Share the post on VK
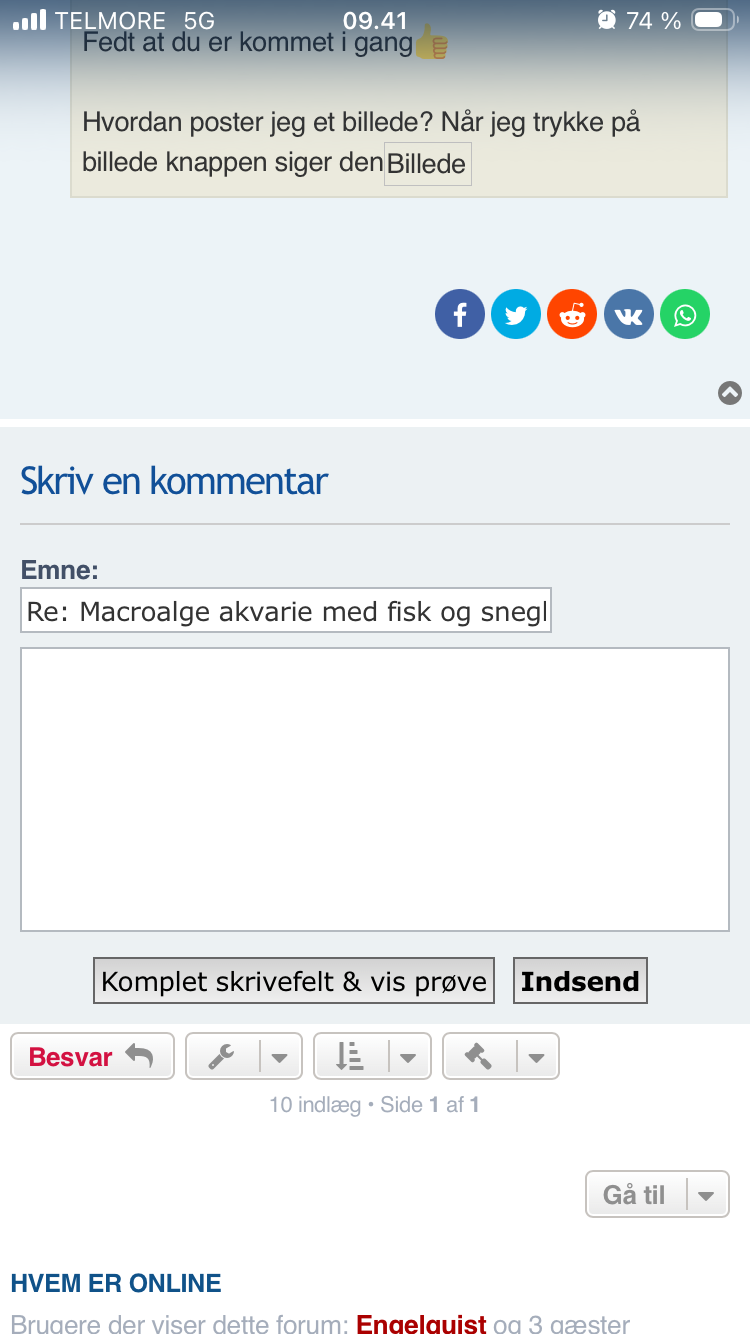The width and height of the screenshot is (750, 1334). [x=629, y=315]
